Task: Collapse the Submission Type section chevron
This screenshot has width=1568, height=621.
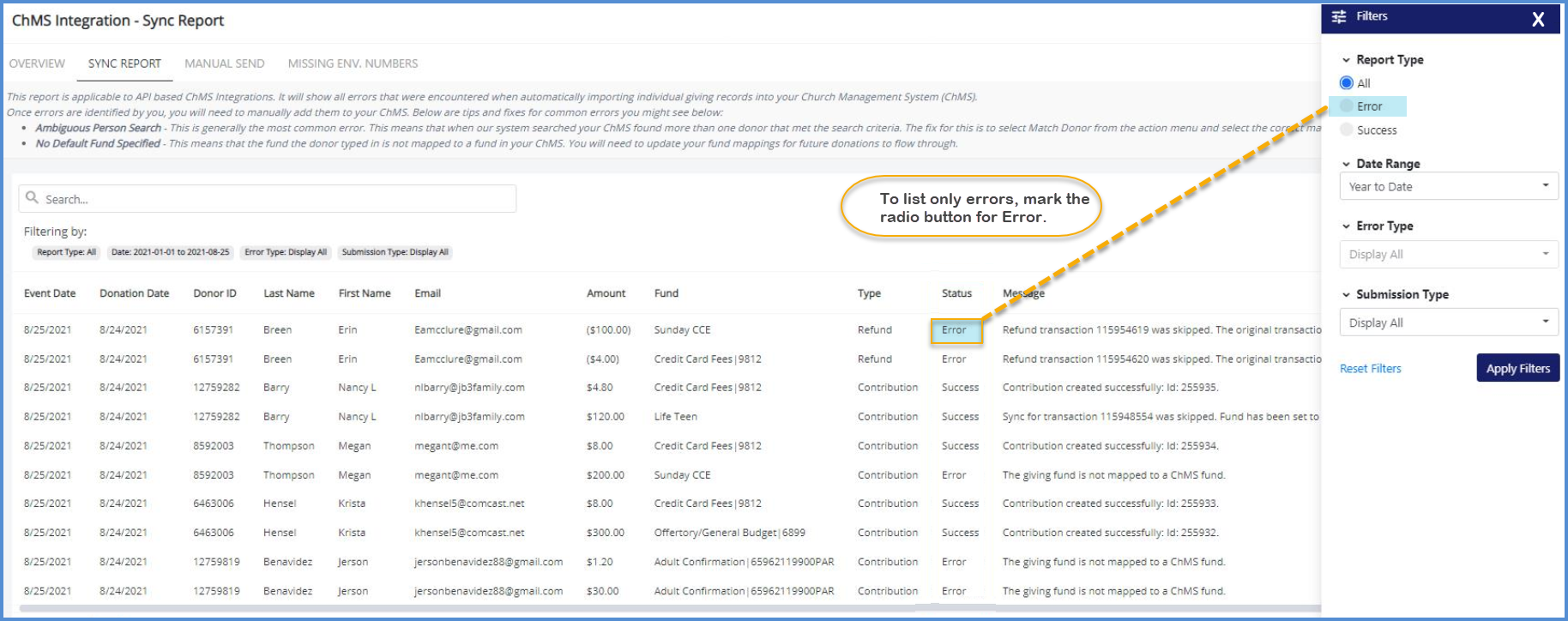Action: pyautogui.click(x=1346, y=295)
